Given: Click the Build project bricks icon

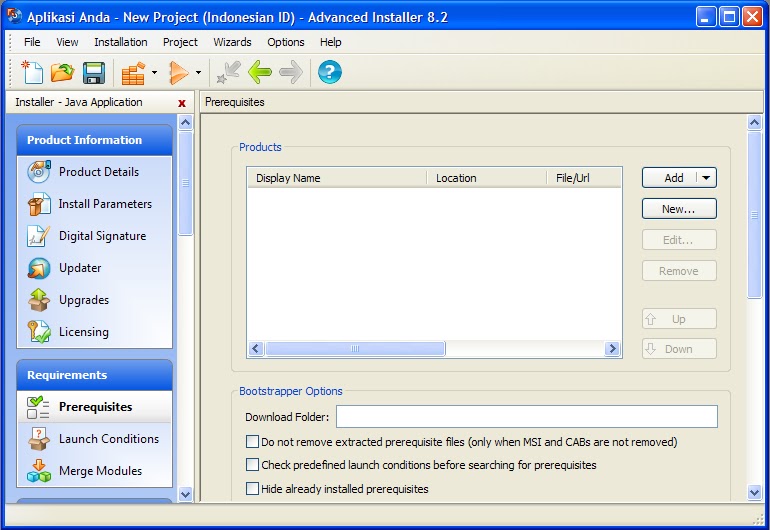Looking at the screenshot, I should click(134, 73).
